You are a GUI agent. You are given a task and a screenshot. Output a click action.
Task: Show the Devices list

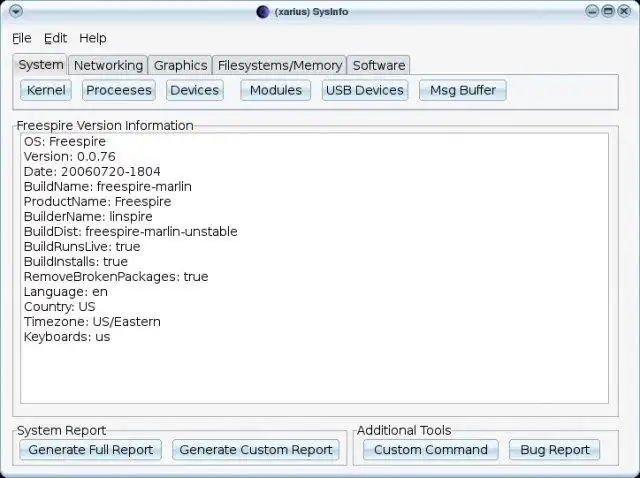coord(195,90)
